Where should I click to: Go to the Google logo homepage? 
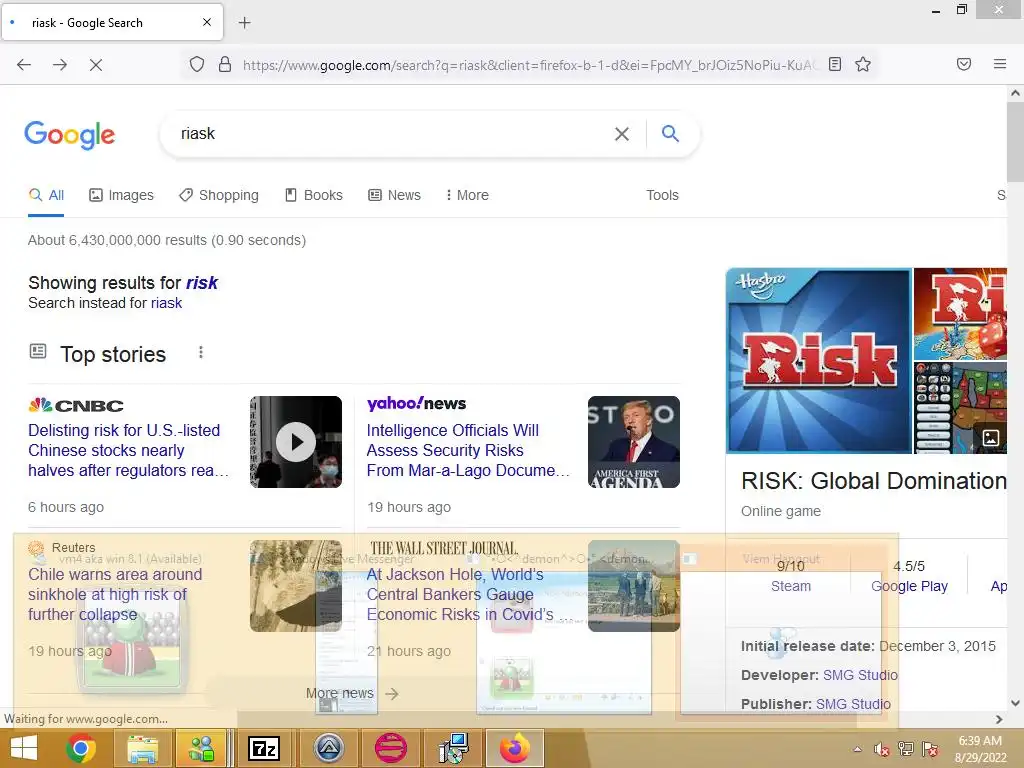pyautogui.click(x=70, y=135)
